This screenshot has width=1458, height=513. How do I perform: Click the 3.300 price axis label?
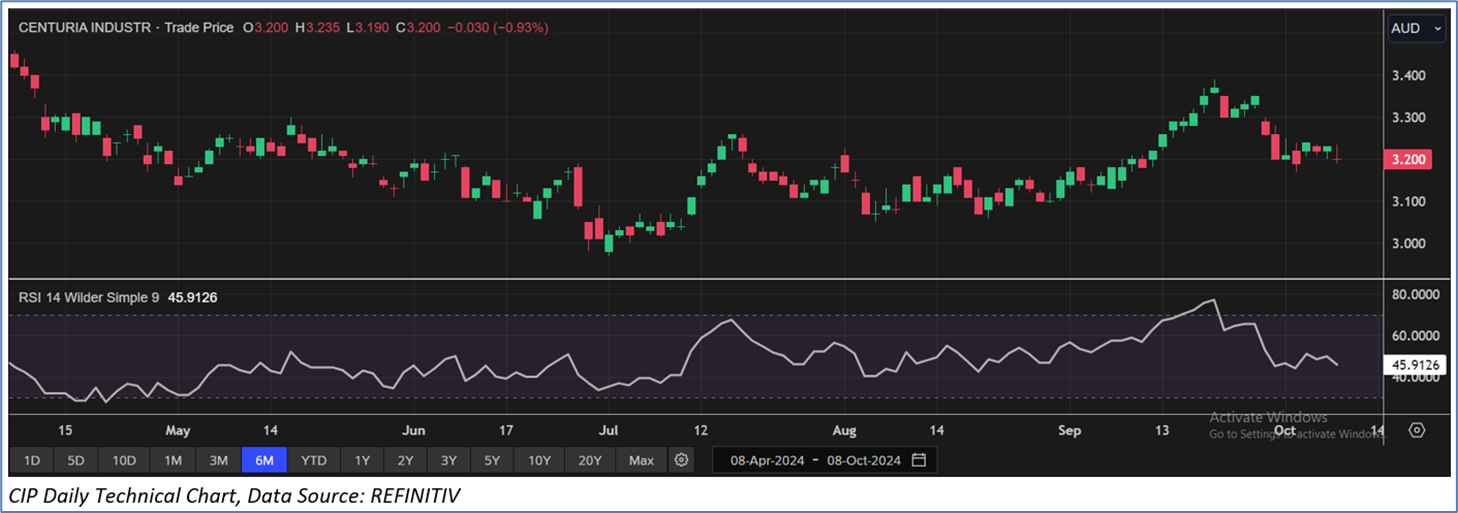pos(1407,118)
